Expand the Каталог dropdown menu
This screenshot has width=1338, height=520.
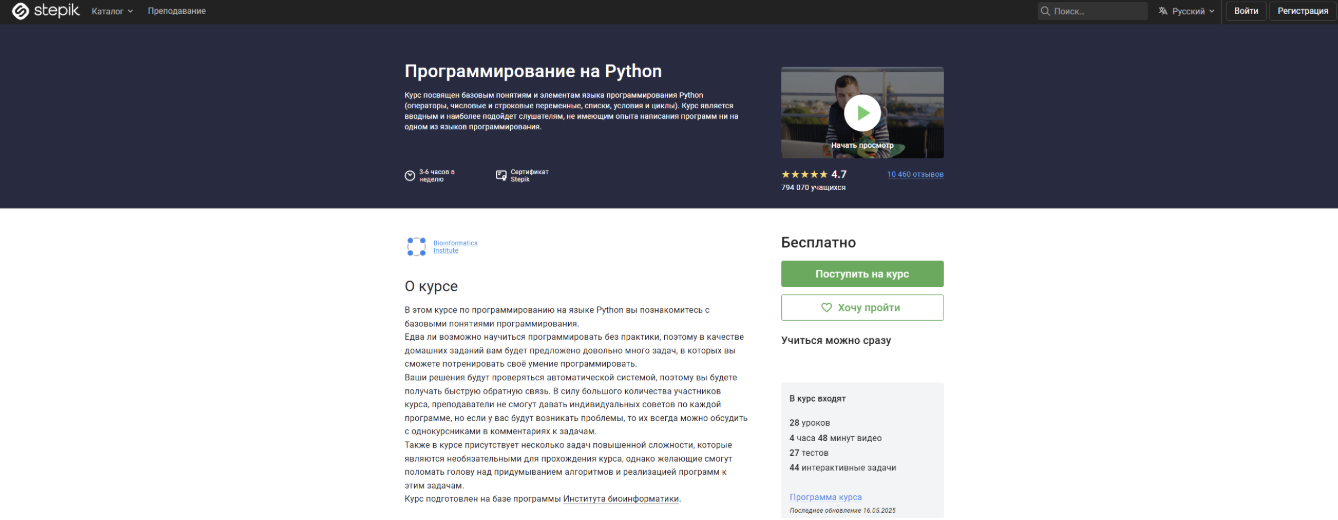(x=112, y=11)
